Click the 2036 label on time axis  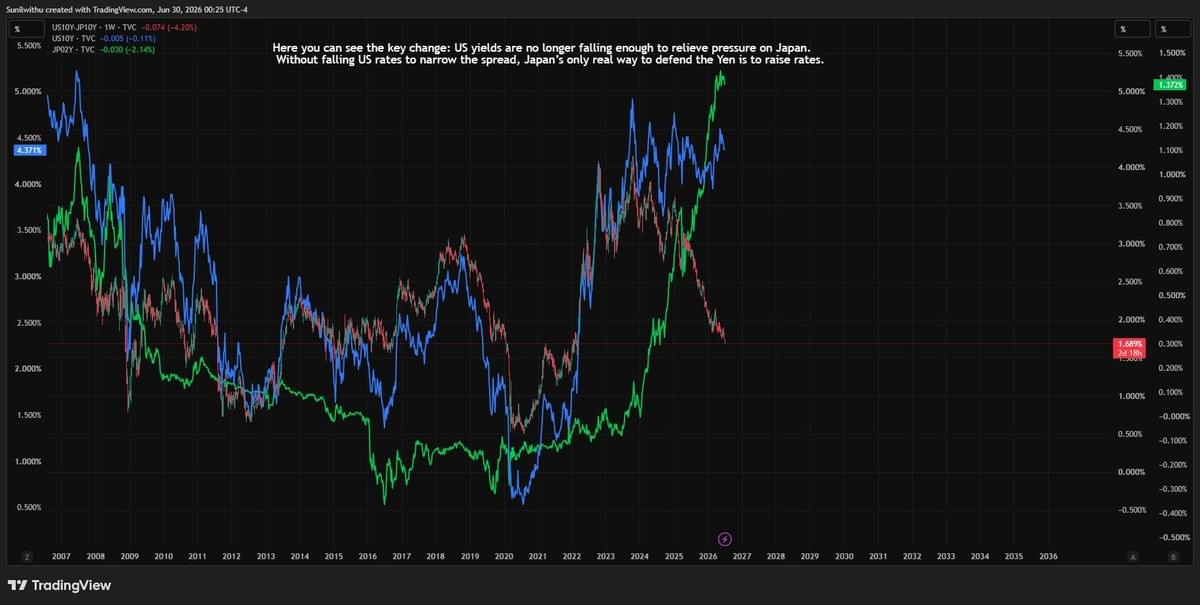point(1047,556)
